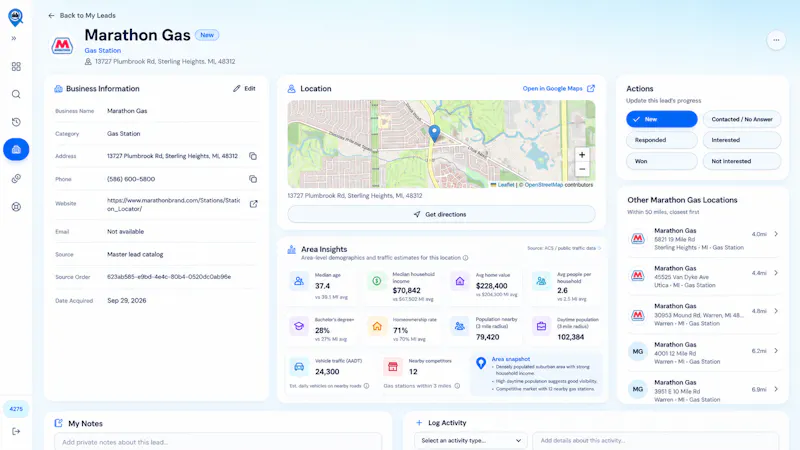Click the Avg home value icon
Image resolution: width=800 pixels, height=450 pixels.
tap(460, 281)
